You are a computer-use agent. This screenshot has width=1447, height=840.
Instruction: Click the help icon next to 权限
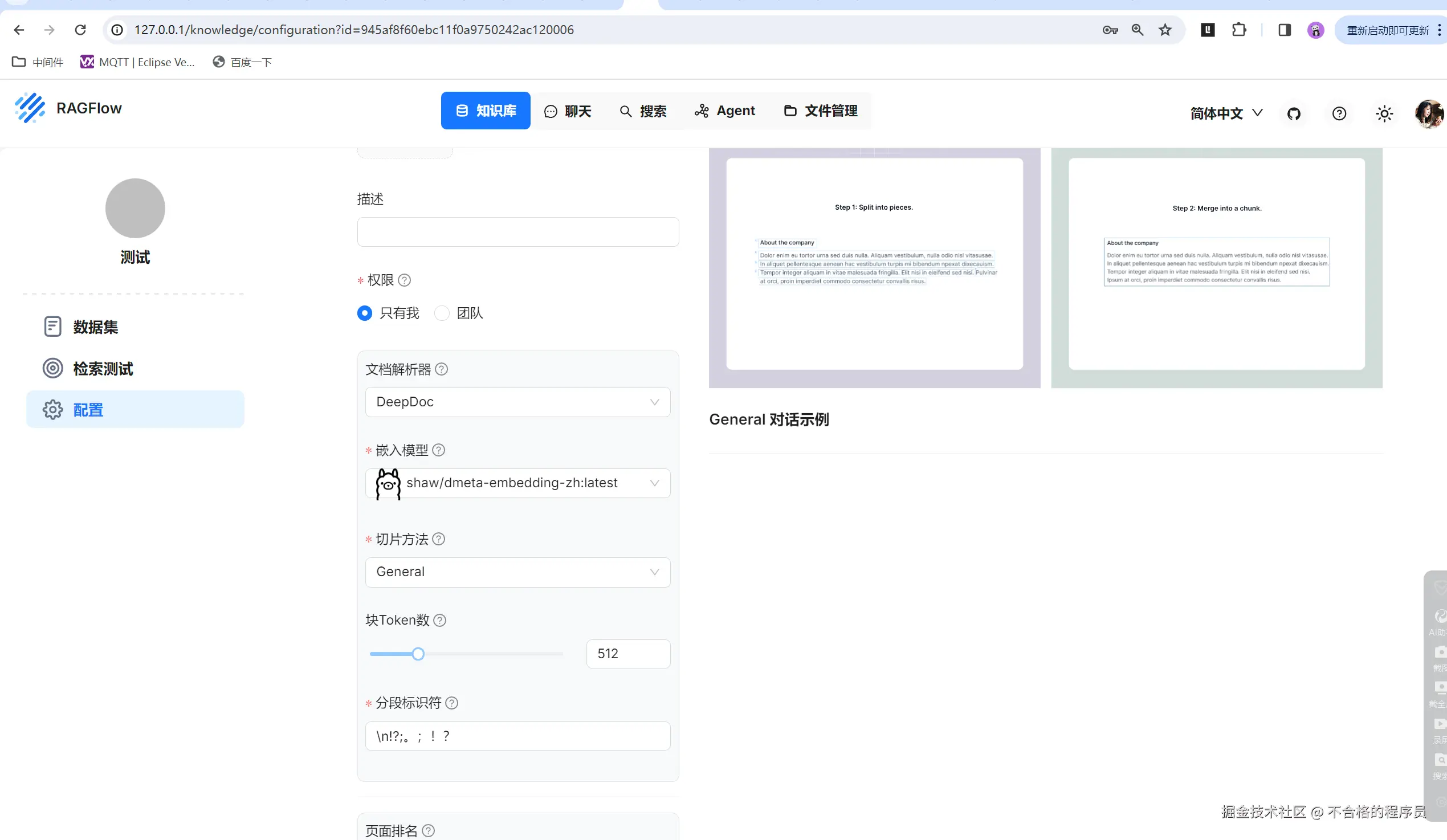click(404, 280)
